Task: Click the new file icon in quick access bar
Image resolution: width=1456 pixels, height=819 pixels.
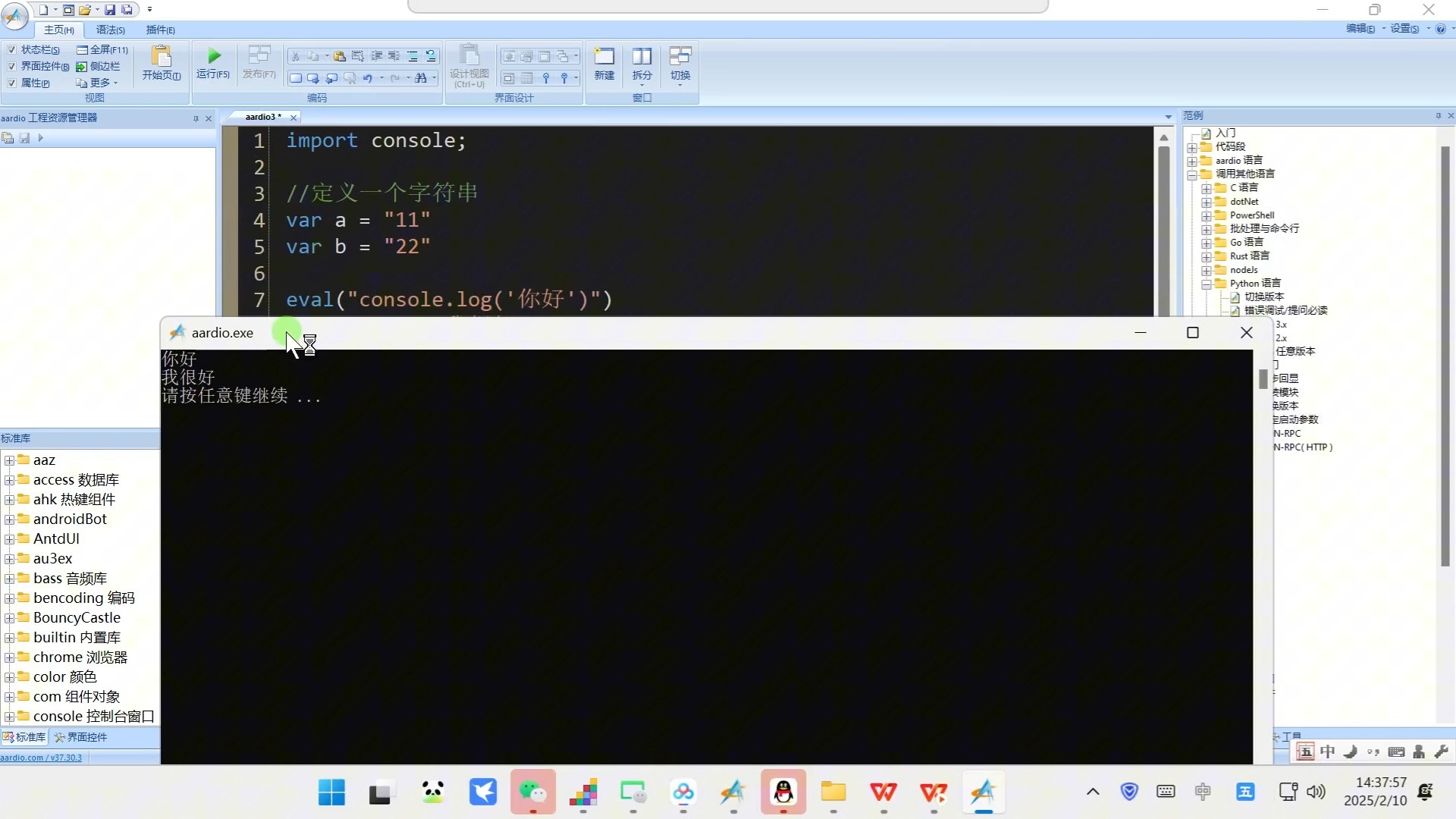Action: click(43, 10)
